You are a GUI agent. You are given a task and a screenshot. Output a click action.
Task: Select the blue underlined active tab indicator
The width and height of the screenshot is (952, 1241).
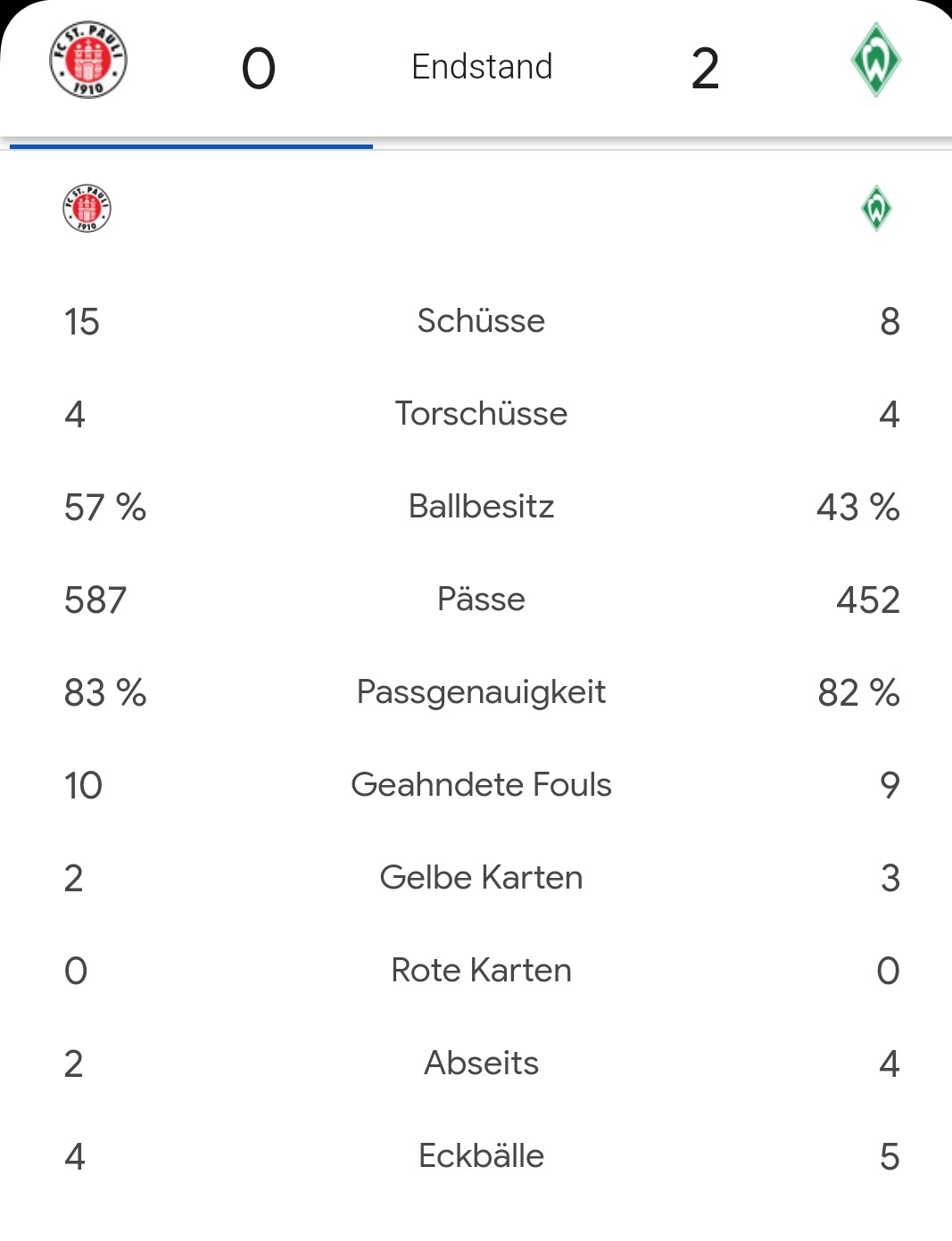tap(191, 145)
